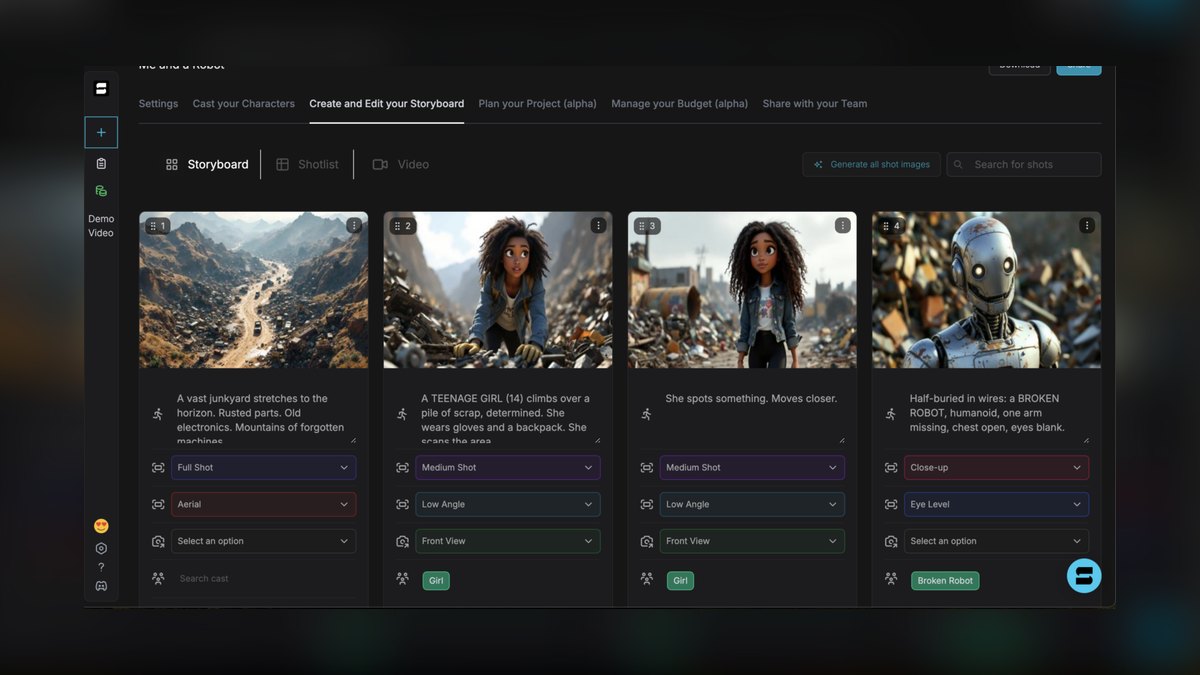The height and width of the screenshot is (675, 1200).
Task: Click the action icon beside junkyard description
Action: (x=158, y=414)
